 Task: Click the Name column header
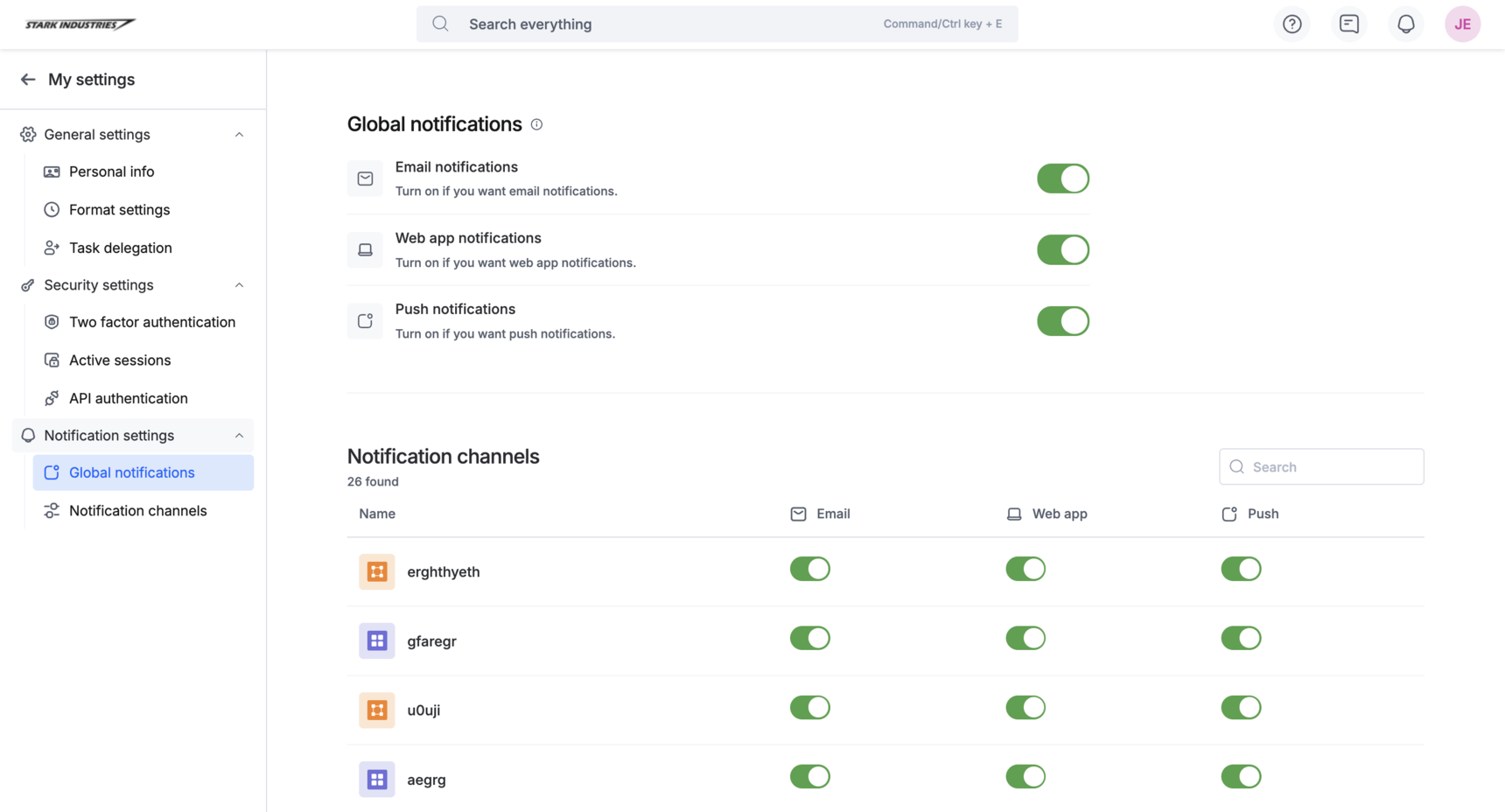point(377,514)
